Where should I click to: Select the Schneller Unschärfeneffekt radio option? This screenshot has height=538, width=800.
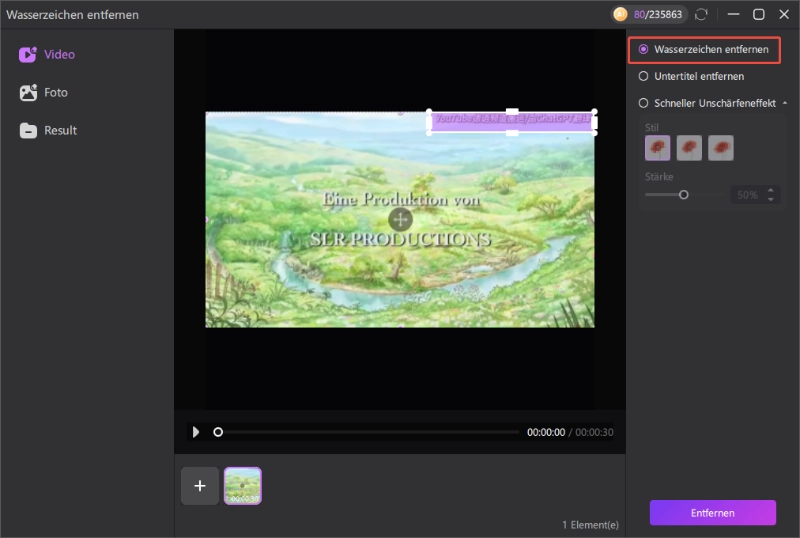tap(707, 103)
